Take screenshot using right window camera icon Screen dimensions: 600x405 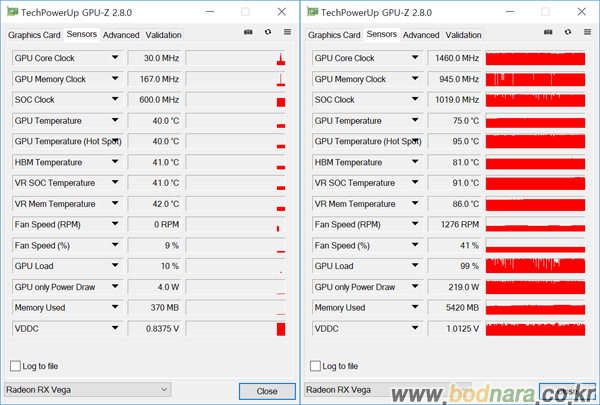point(548,32)
